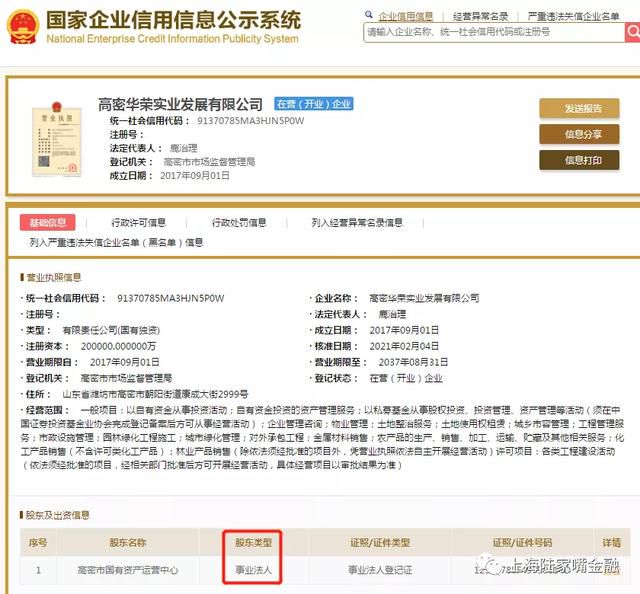640x594 pixels.
Task: Click the 证照/证件类型 column header
Action: (380, 543)
